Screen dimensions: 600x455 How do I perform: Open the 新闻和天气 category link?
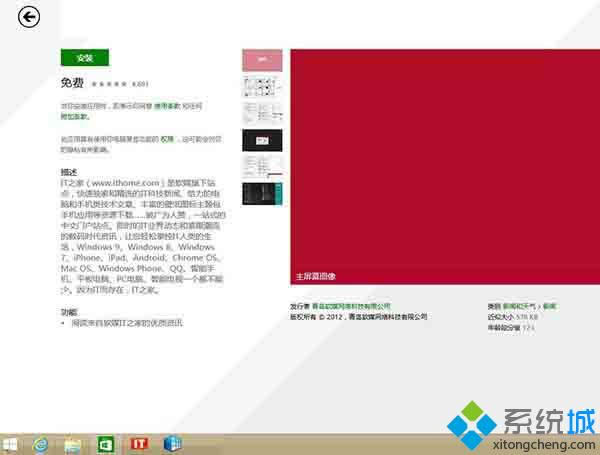coord(519,306)
